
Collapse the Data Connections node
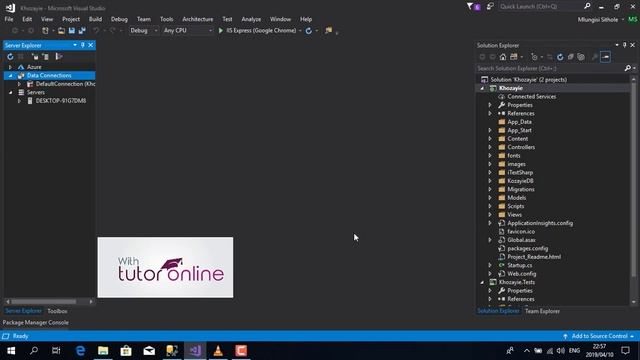point(10,76)
